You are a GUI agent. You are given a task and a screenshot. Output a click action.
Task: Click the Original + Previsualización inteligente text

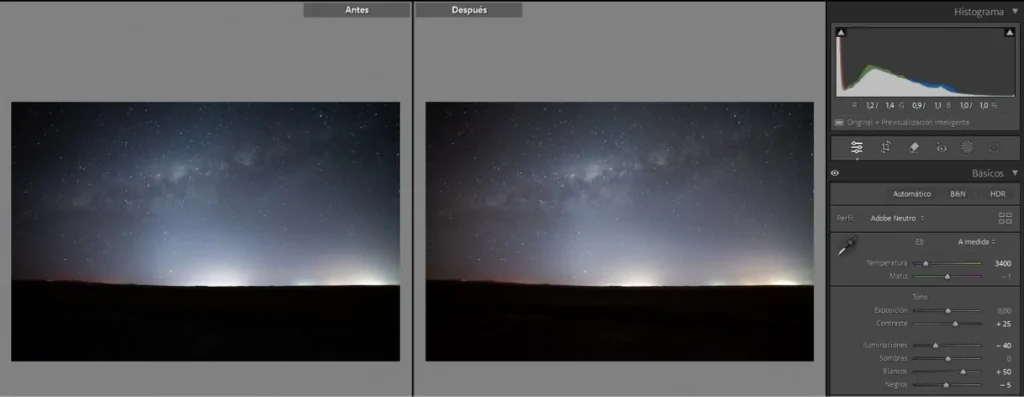click(x=908, y=122)
